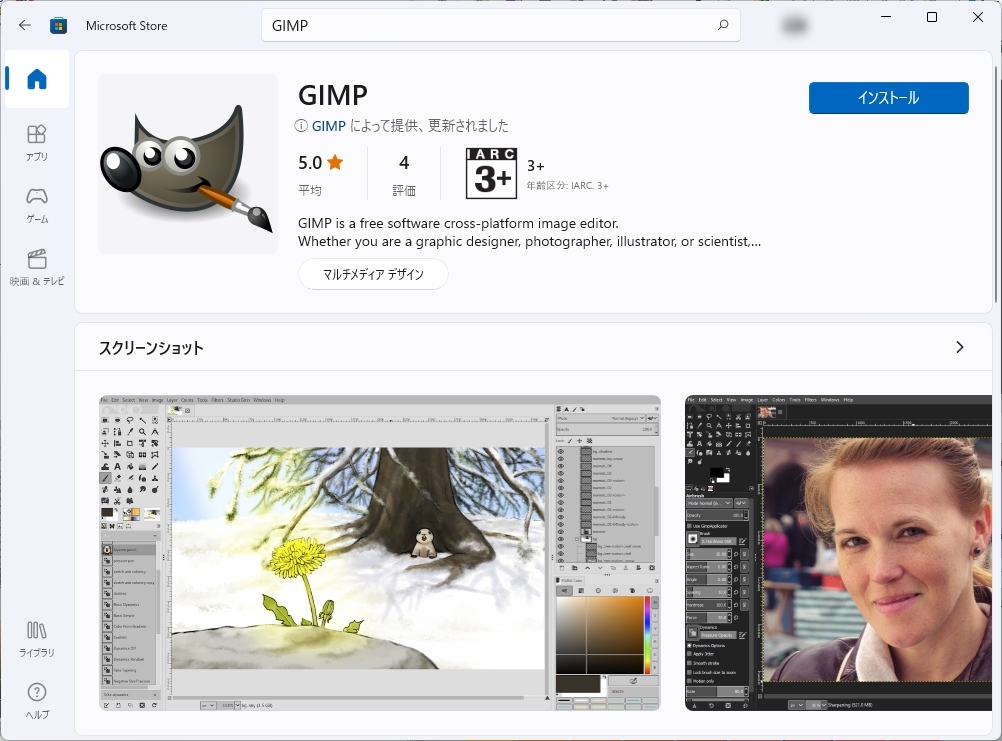
Task: Select the マルチメディア デザイン category tag
Action: (373, 273)
